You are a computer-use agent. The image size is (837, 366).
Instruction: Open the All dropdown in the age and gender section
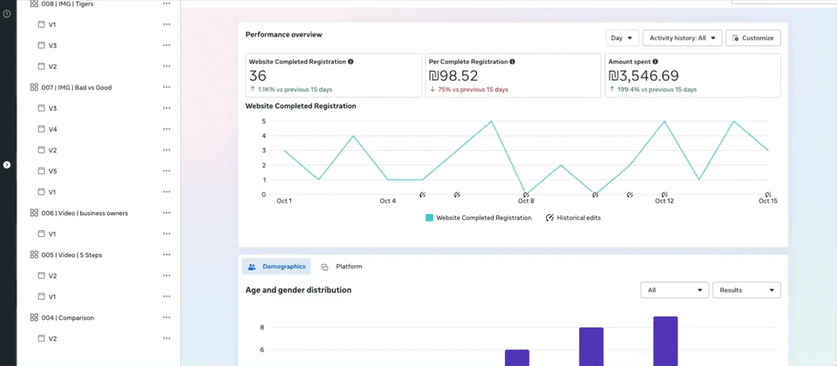coord(675,290)
